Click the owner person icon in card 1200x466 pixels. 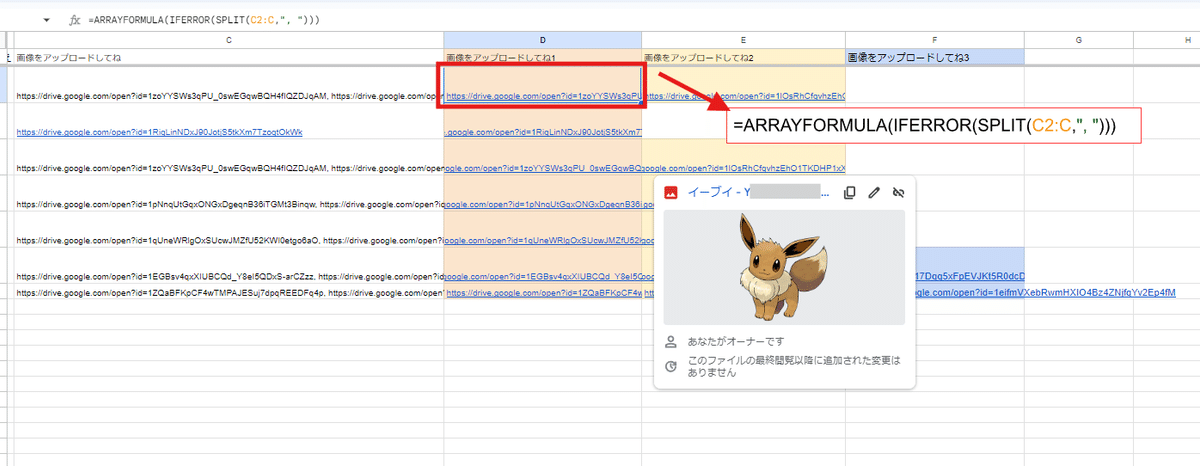click(x=671, y=341)
